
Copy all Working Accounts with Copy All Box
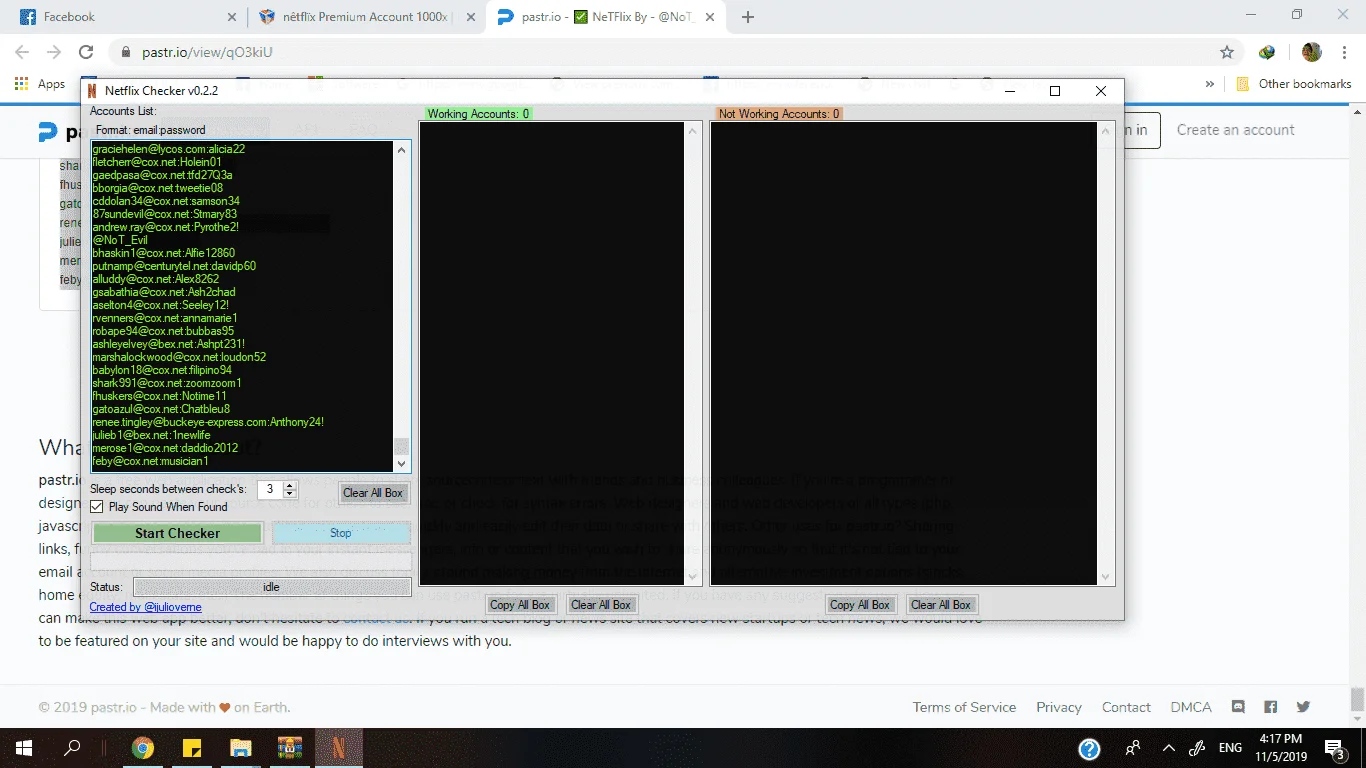(x=520, y=605)
